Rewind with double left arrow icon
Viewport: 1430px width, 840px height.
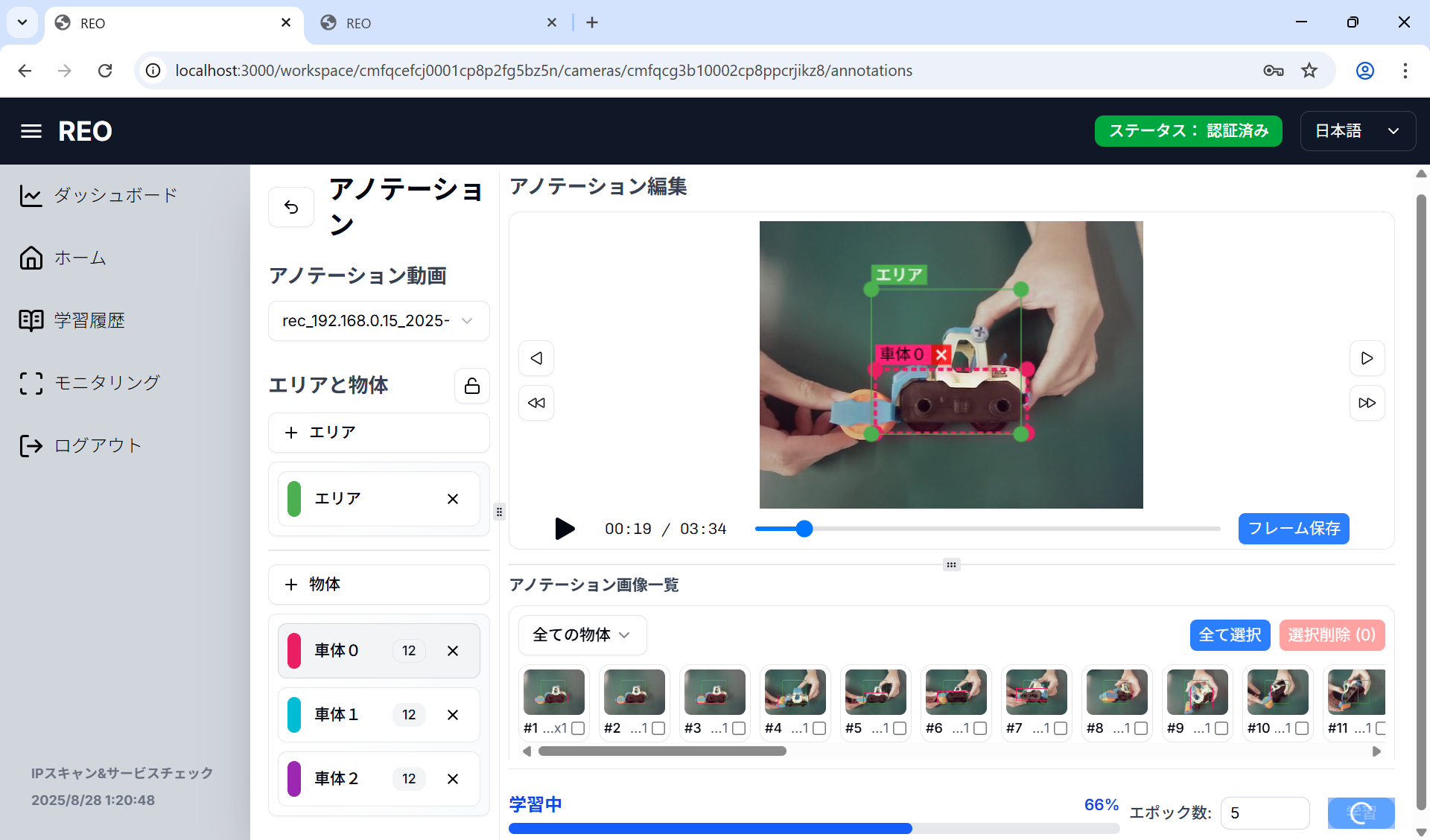point(536,403)
